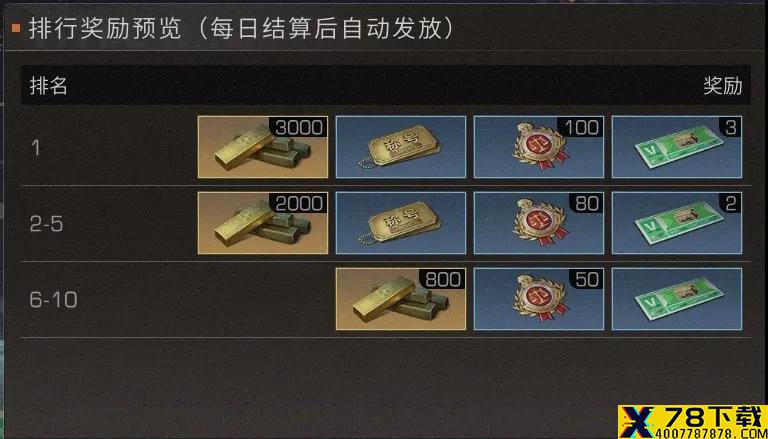Click the 奖励 column header
The image size is (768, 439).
coord(723,86)
